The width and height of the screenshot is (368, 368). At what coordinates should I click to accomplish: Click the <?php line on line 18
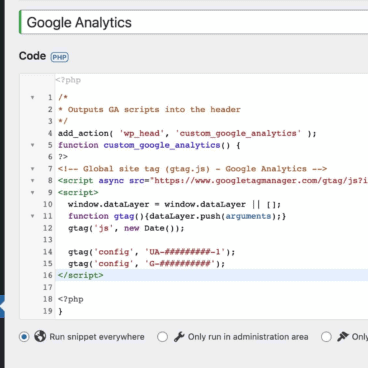point(71,299)
